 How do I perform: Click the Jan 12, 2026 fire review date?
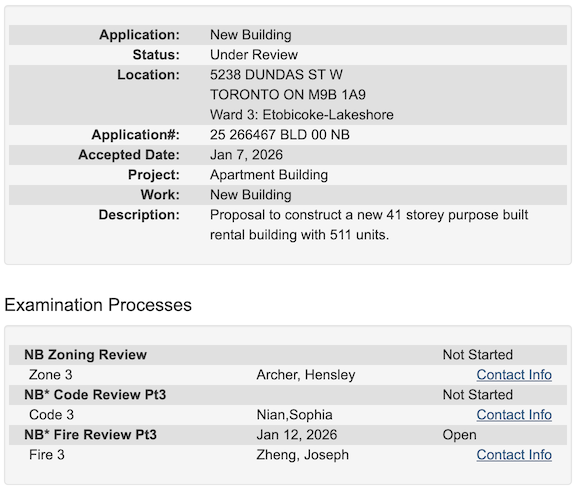[x=297, y=435]
